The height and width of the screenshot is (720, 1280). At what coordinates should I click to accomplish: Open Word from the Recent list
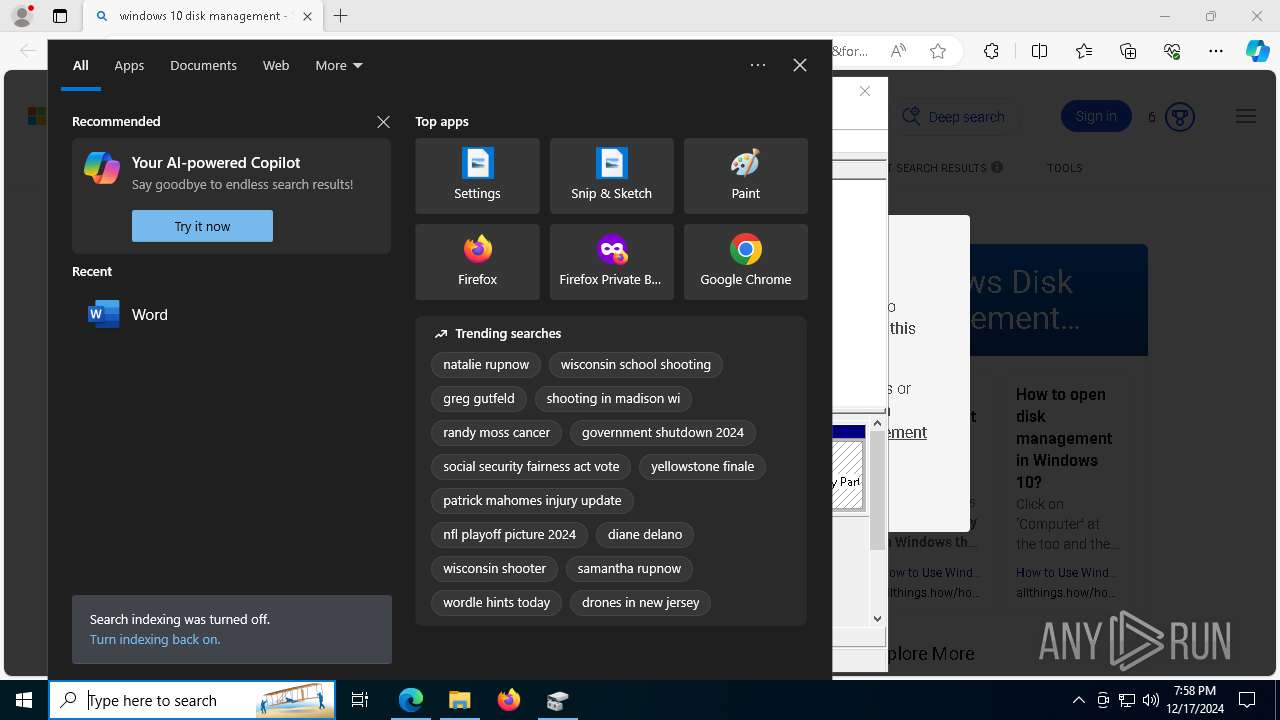(x=231, y=314)
